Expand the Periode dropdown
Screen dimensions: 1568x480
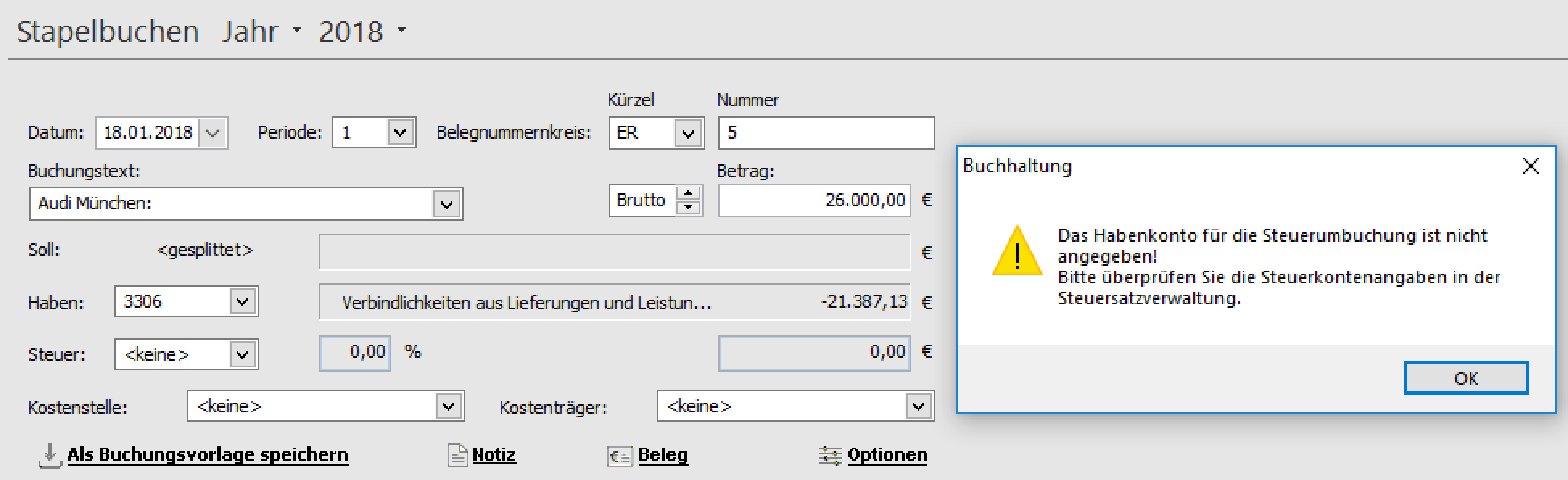(x=400, y=133)
